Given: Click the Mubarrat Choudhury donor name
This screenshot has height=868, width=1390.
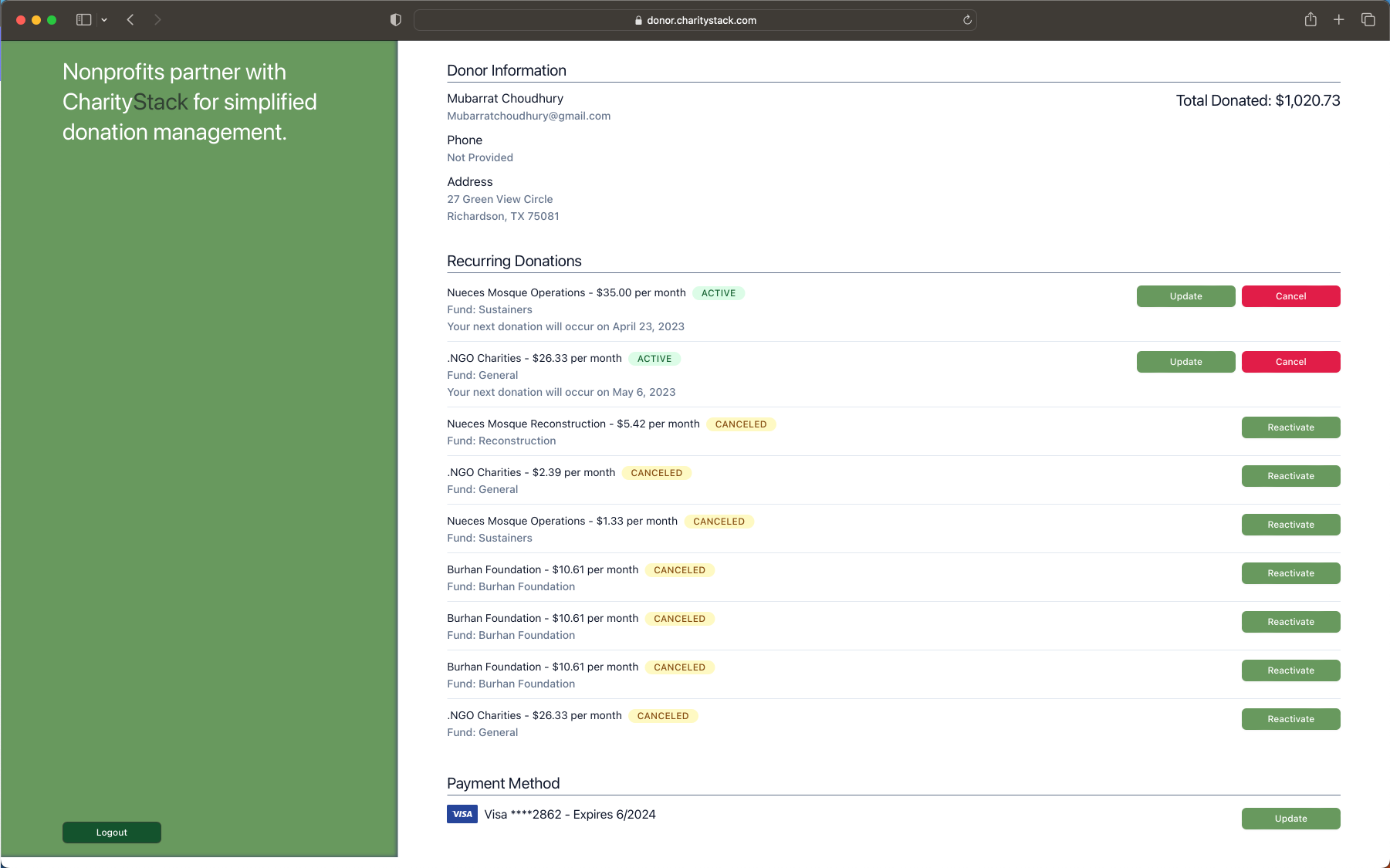Looking at the screenshot, I should coord(506,98).
